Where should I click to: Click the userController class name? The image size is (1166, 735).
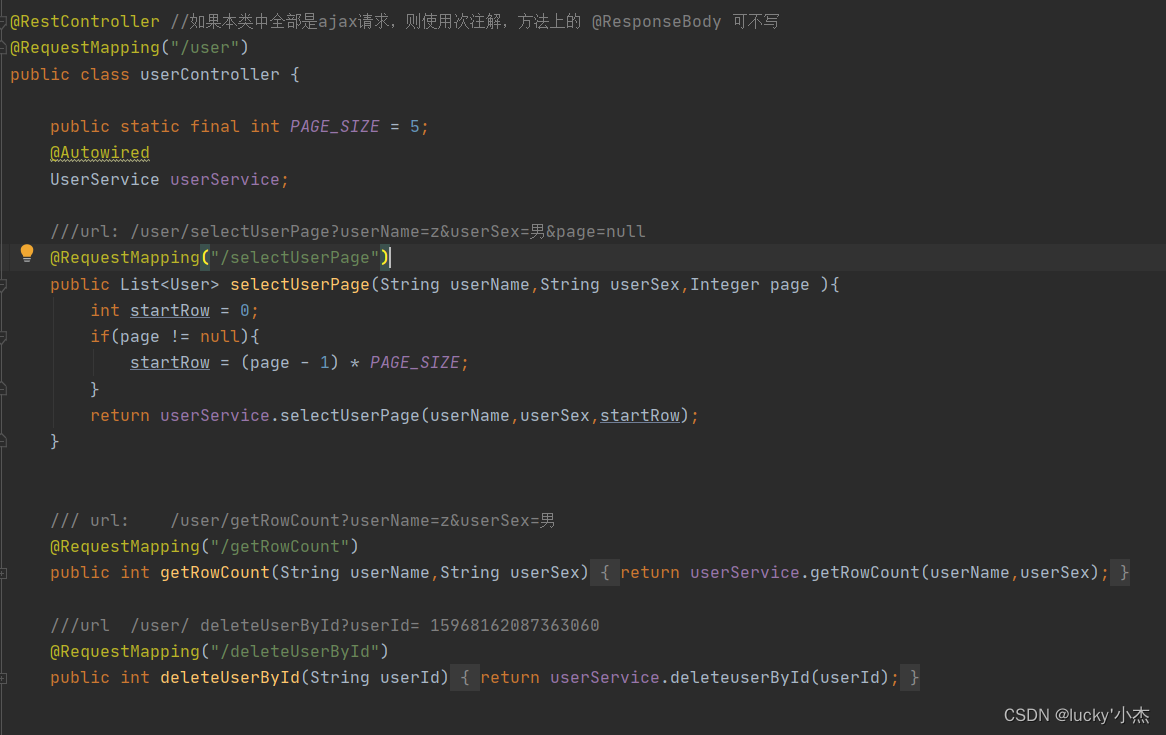coord(210,74)
